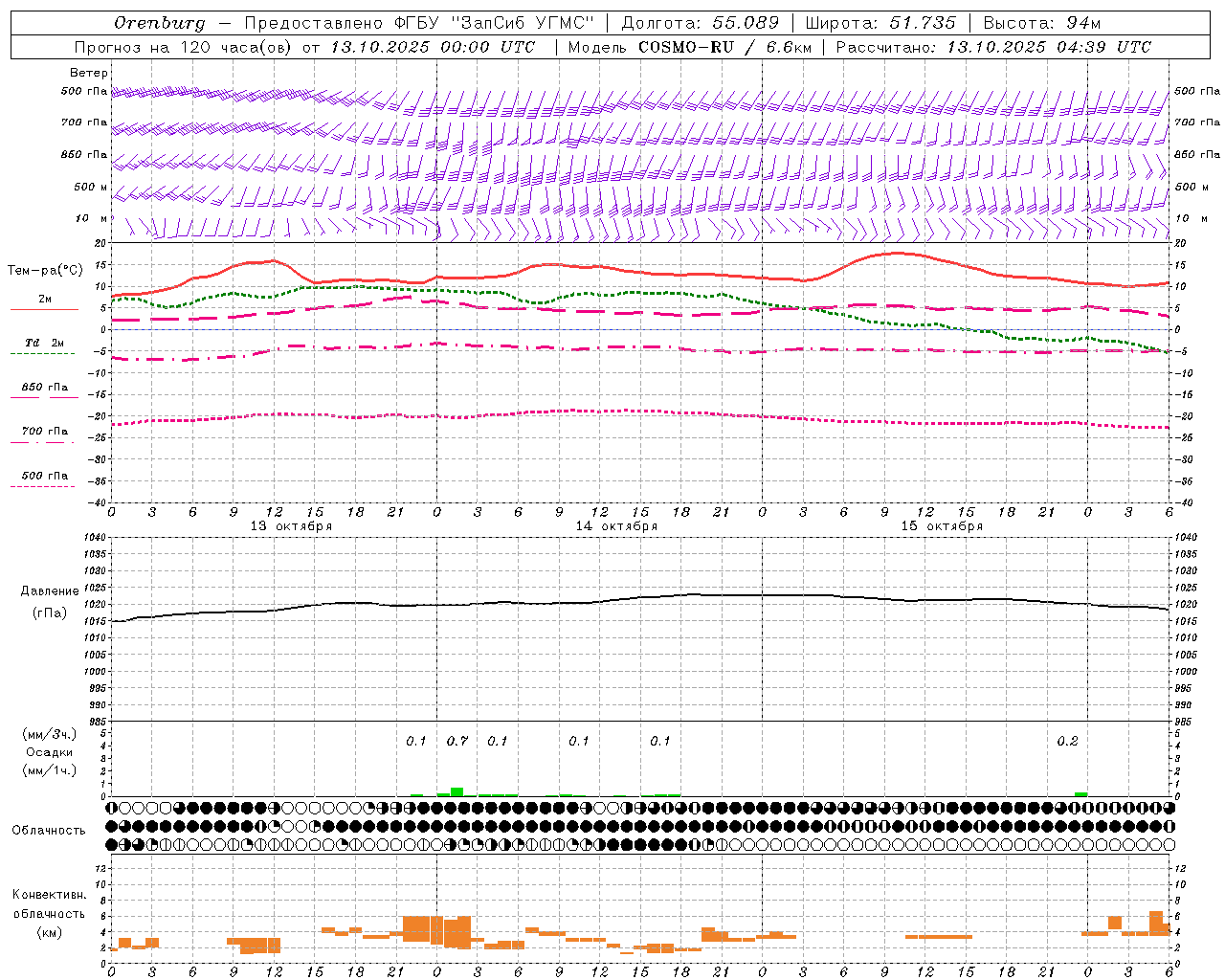Click the '(гПа)' unit label under Давление
This screenshot has width=1225, height=980.
(x=50, y=613)
